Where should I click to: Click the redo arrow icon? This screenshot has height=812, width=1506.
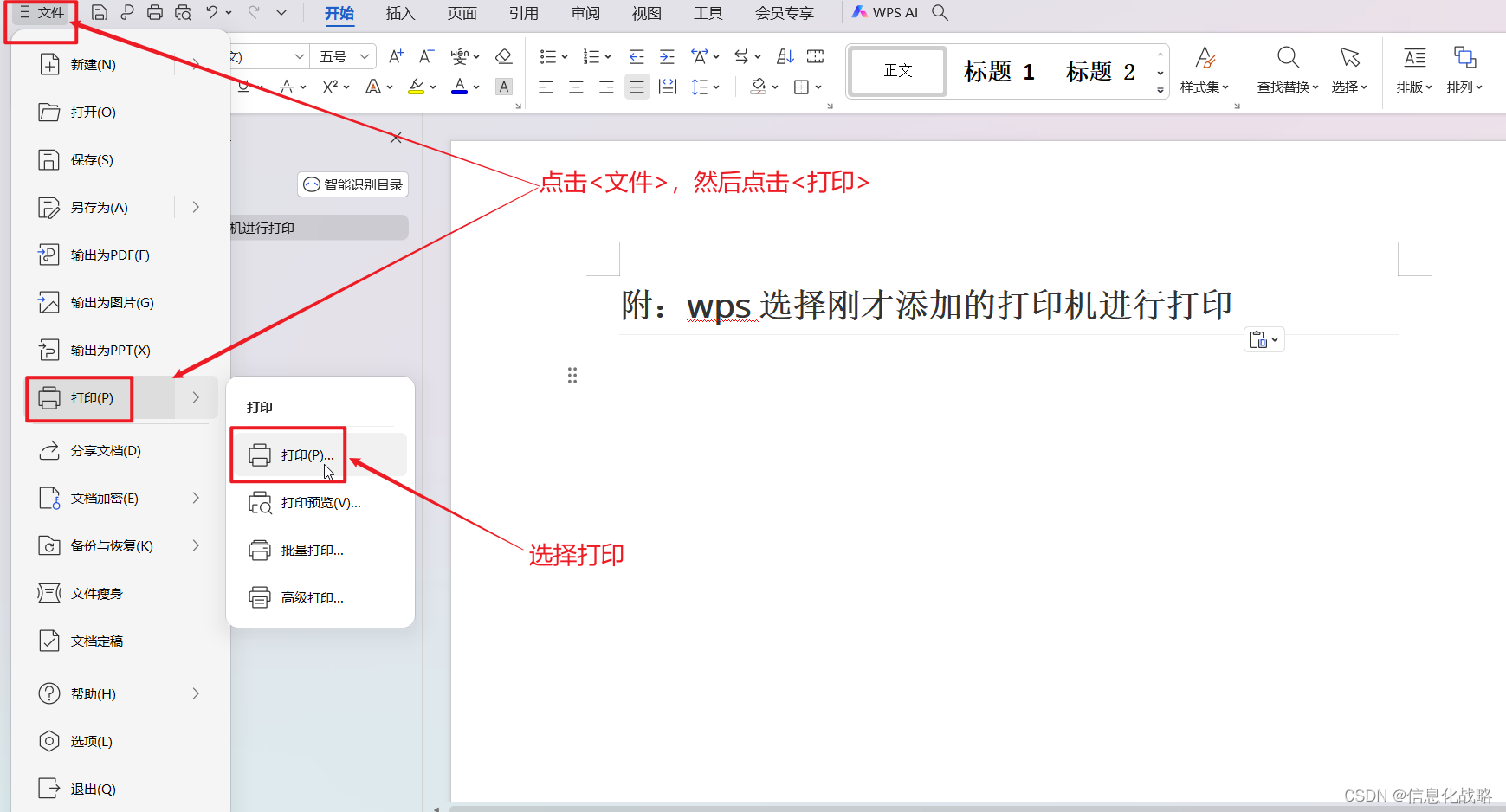coord(254,13)
